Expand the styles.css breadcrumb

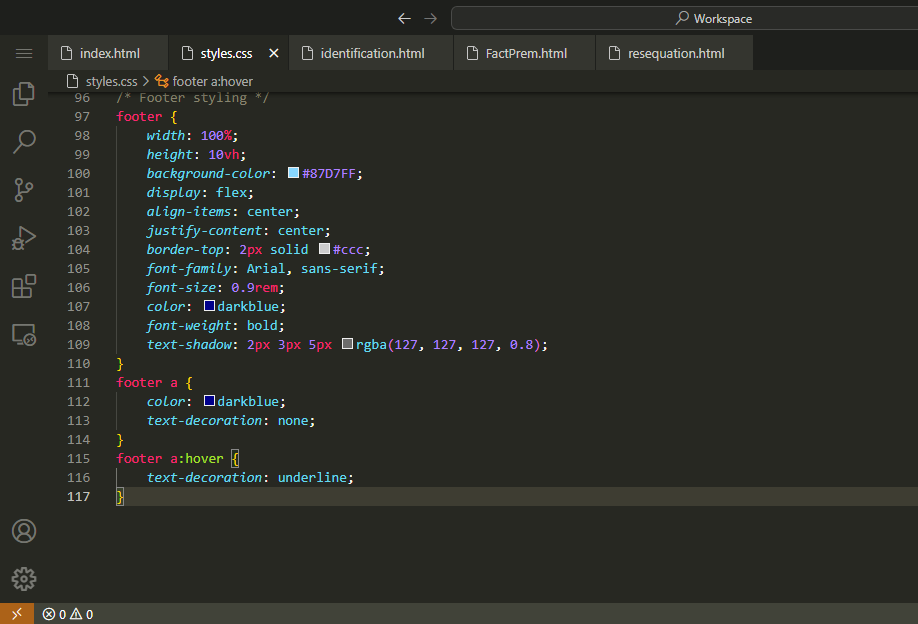(x=110, y=81)
